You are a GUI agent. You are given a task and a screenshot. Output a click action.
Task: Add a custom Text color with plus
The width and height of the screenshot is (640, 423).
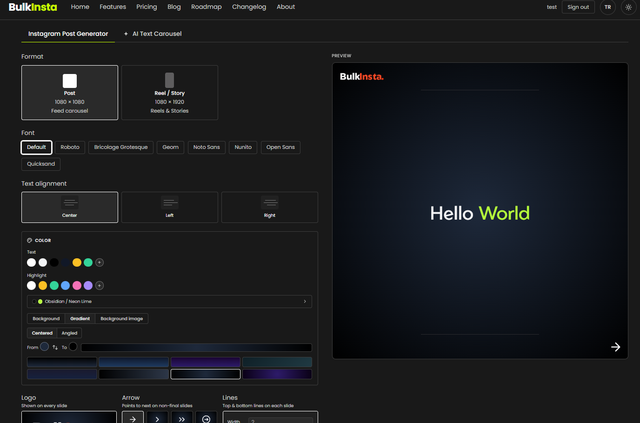99,263
